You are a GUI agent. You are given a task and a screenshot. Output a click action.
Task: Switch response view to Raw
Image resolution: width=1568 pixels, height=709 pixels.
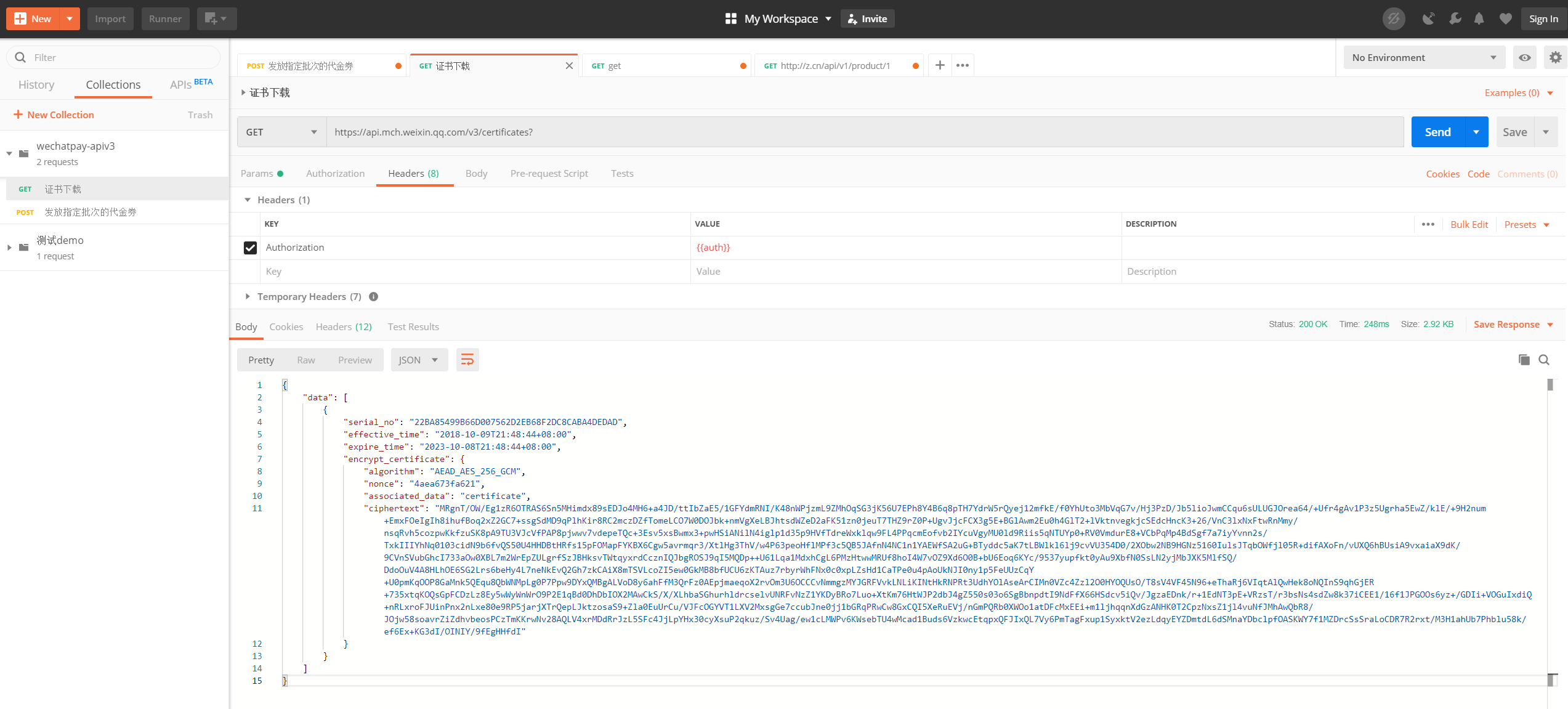(x=305, y=360)
